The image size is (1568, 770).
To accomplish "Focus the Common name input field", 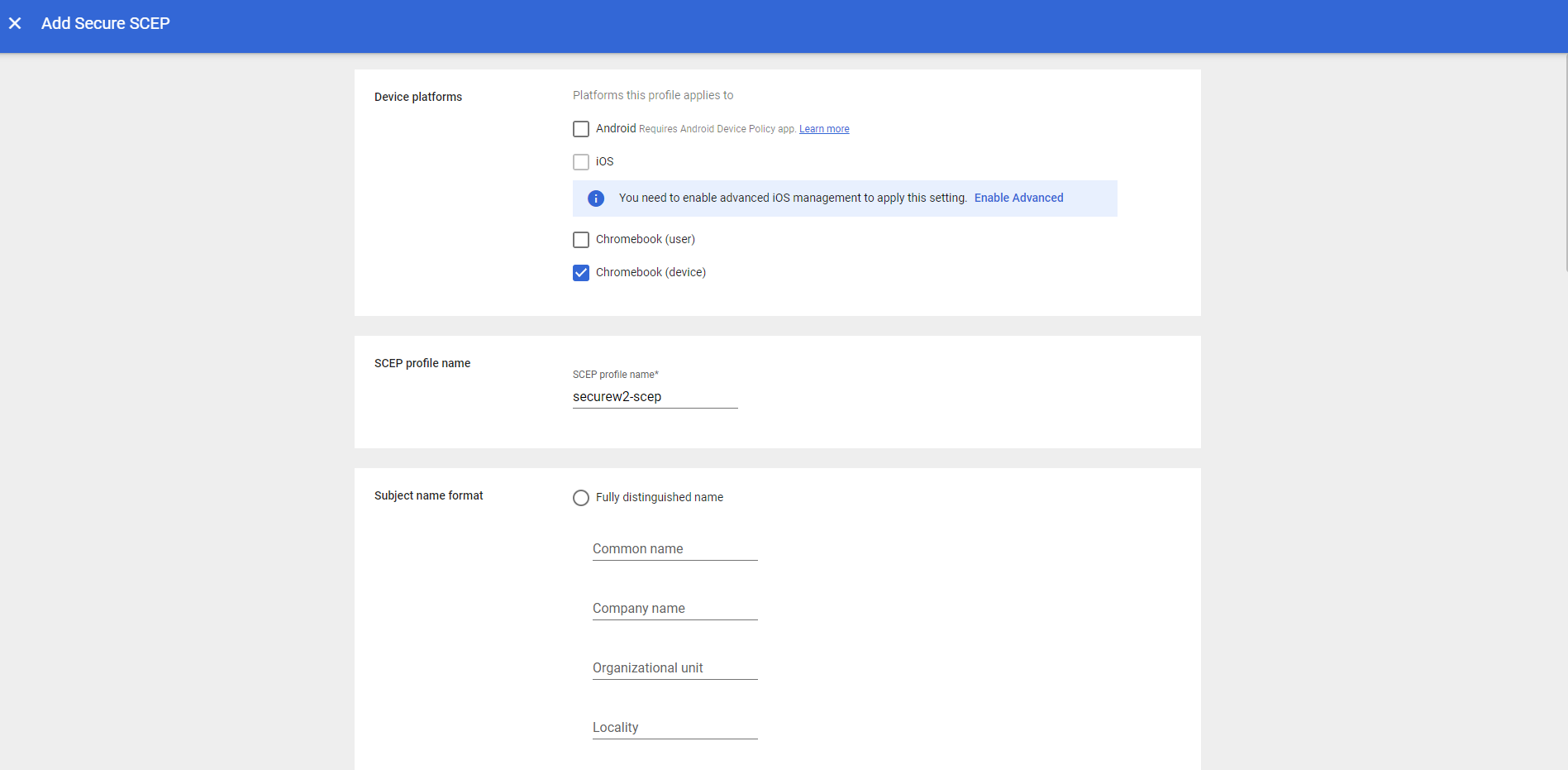I will [674, 549].
